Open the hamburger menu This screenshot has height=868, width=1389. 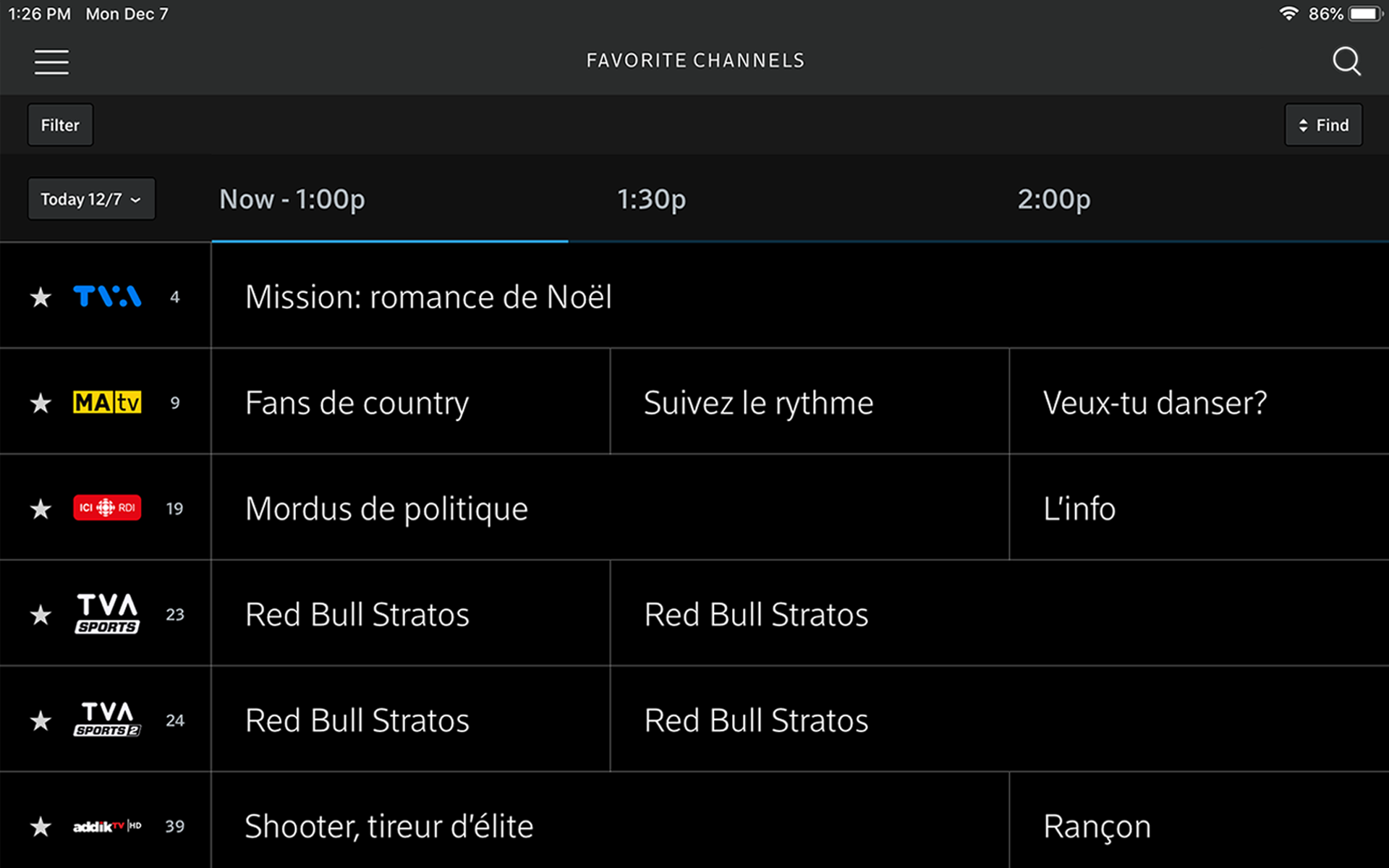tap(51, 62)
